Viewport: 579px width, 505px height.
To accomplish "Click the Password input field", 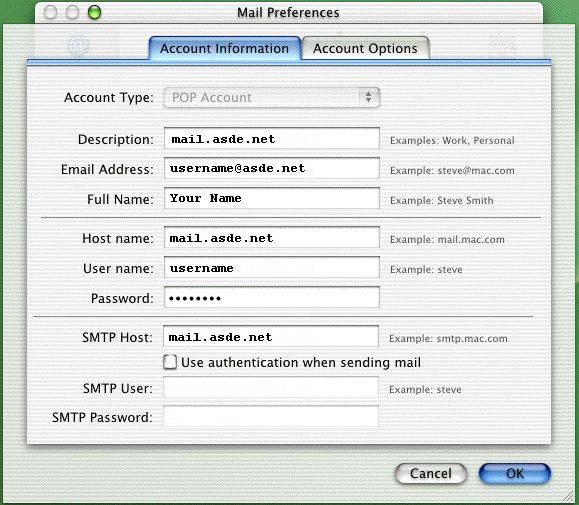I will (272, 297).
